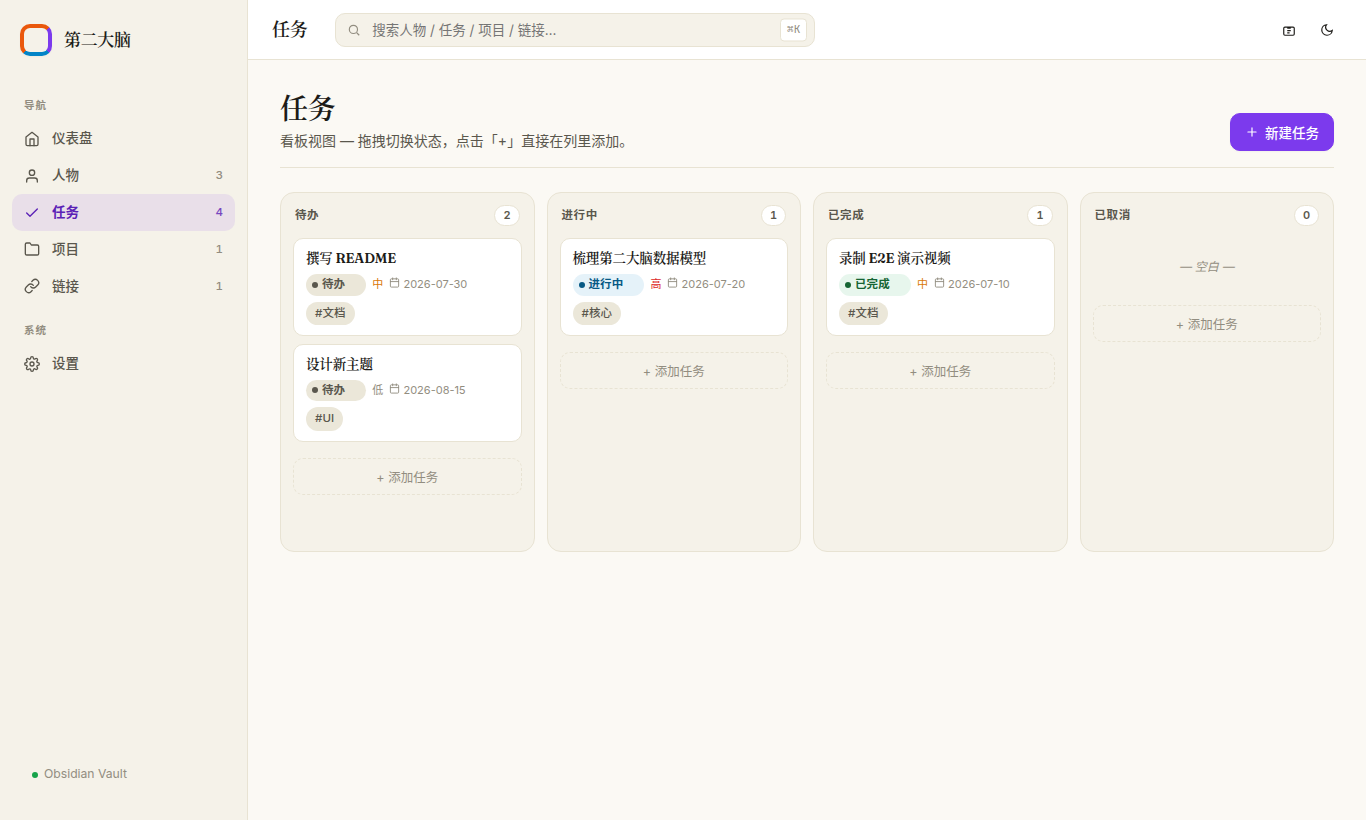Click count badge 4 next to 任务
This screenshot has height=820, width=1366.
(x=219, y=212)
